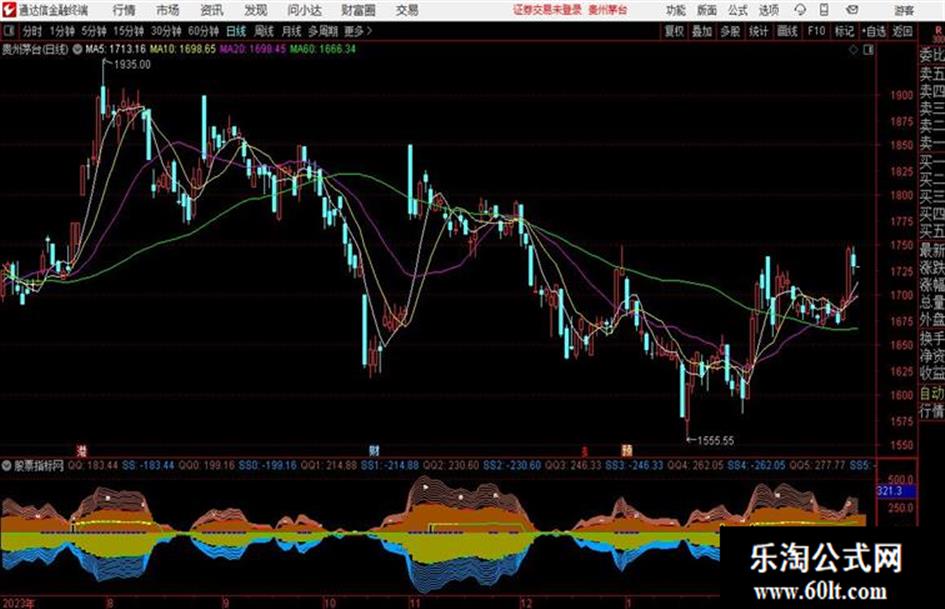945x609 pixels.
Task: Open the 自动 tab in right sidebar
Action: point(932,394)
